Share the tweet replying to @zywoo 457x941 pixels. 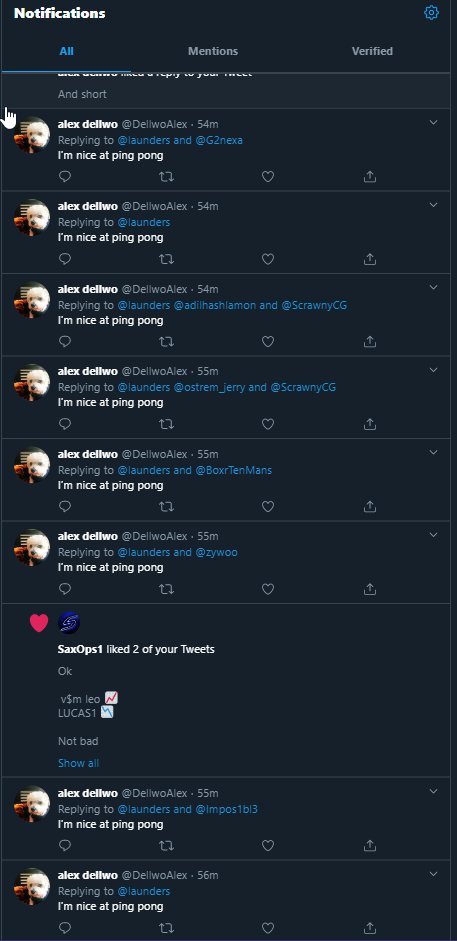pyautogui.click(x=370, y=589)
